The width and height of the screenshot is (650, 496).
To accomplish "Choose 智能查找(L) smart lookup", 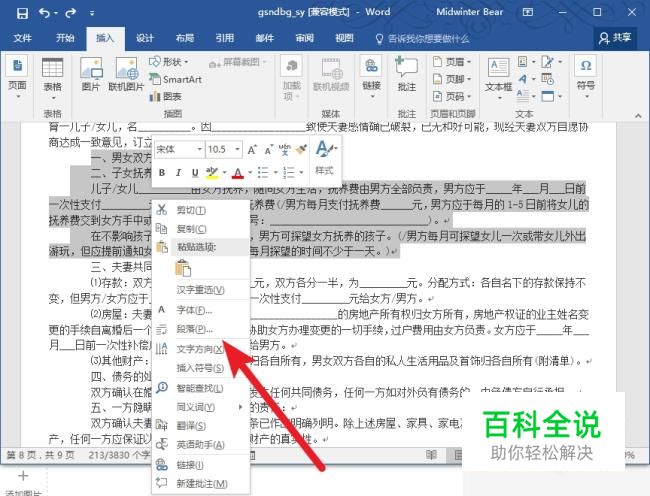I will point(201,388).
